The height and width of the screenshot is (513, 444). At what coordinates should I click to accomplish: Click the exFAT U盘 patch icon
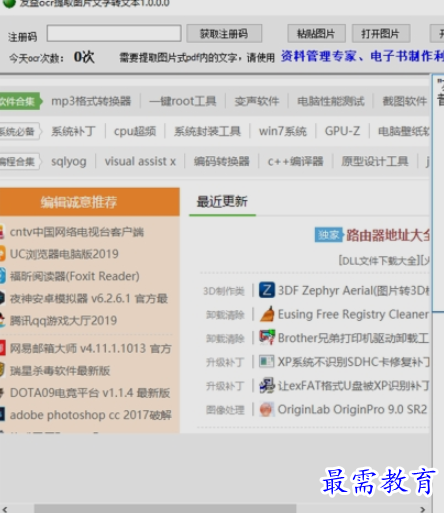coord(267,385)
